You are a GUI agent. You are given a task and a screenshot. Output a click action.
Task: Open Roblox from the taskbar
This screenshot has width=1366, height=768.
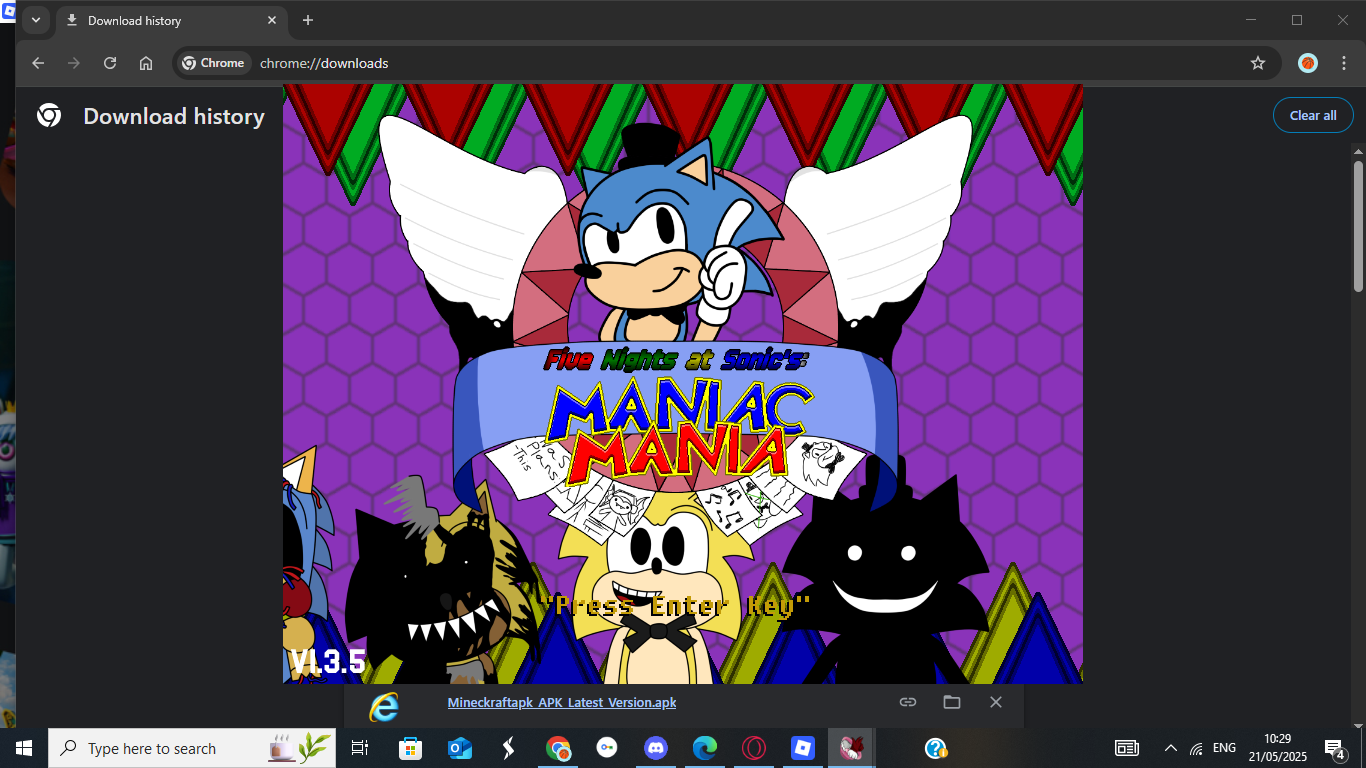tap(803, 748)
